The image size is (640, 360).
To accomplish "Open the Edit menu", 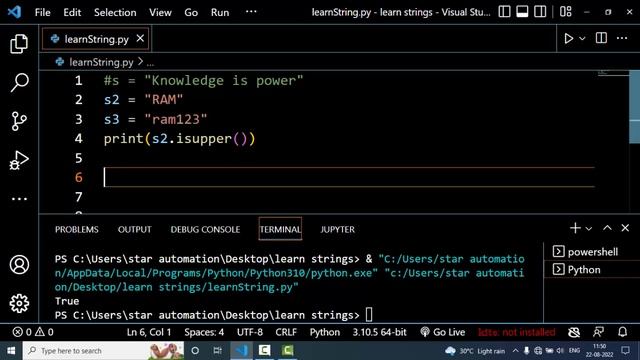I will click(x=72, y=12).
